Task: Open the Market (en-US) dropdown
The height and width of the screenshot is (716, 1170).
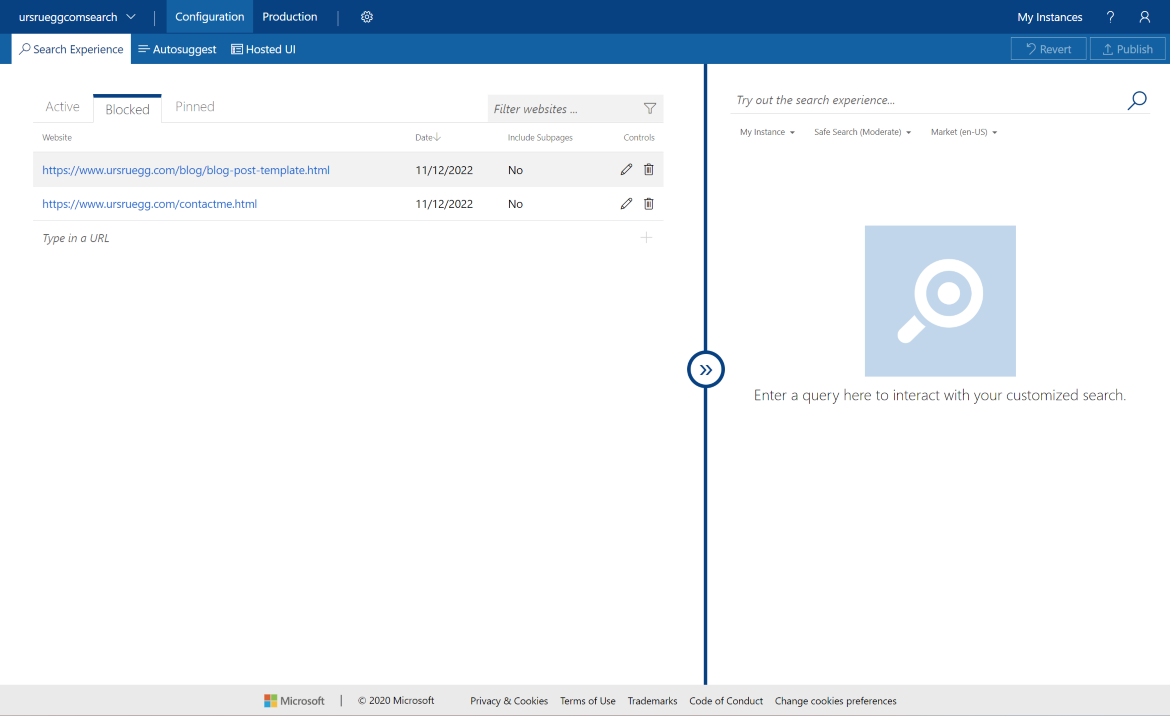Action: [963, 132]
